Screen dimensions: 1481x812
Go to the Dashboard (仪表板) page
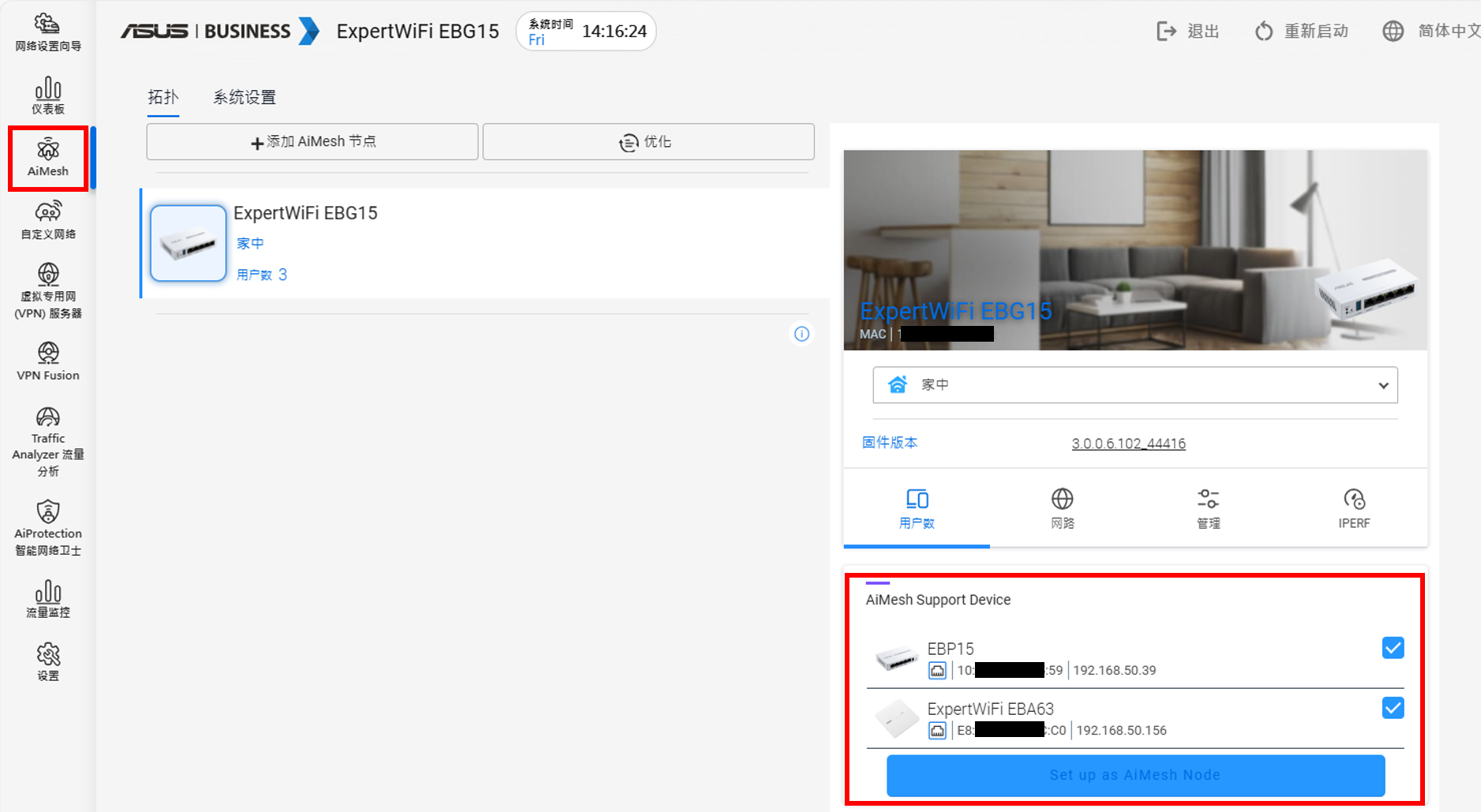point(47,95)
